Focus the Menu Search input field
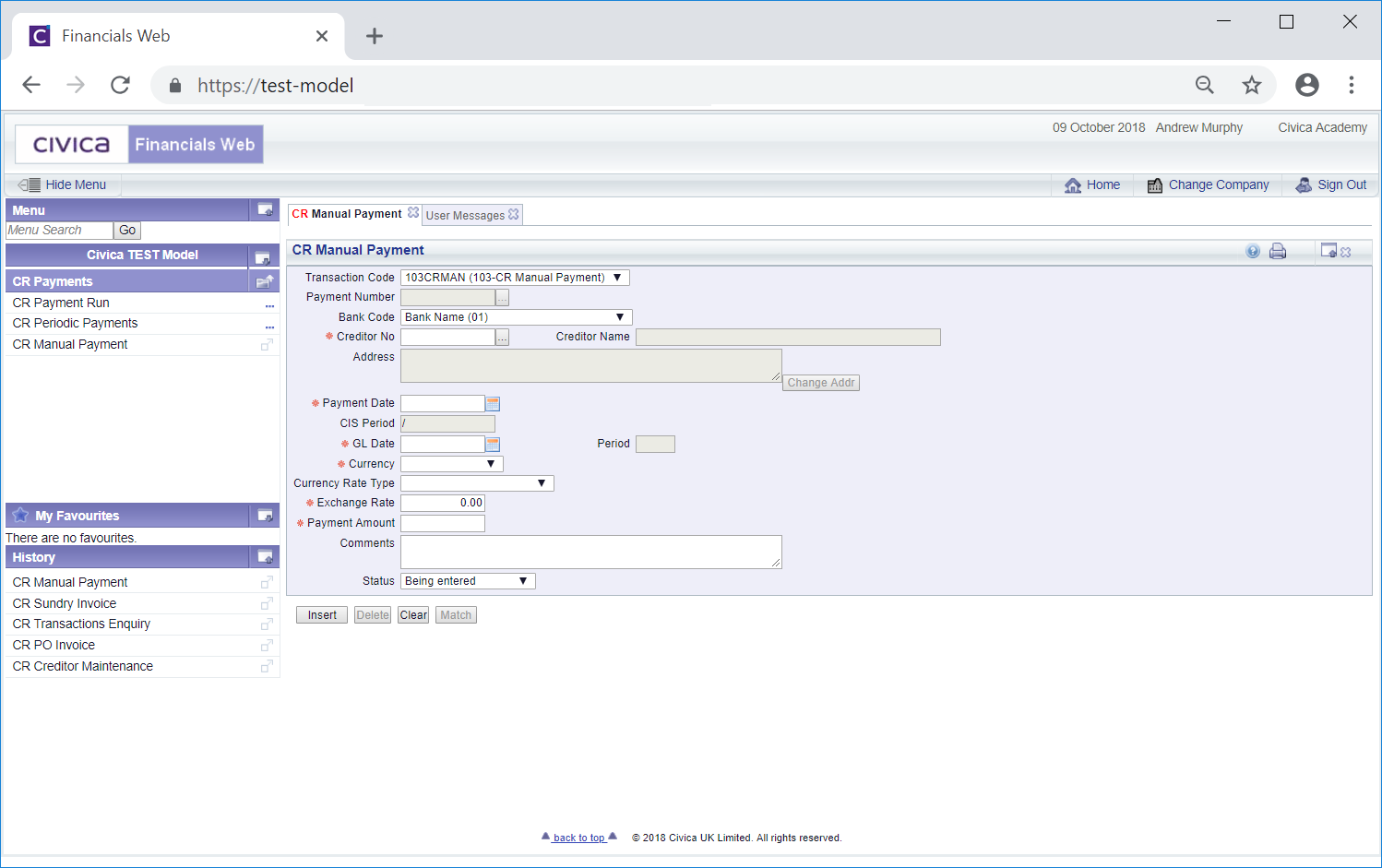The image size is (1382, 868). [59, 231]
